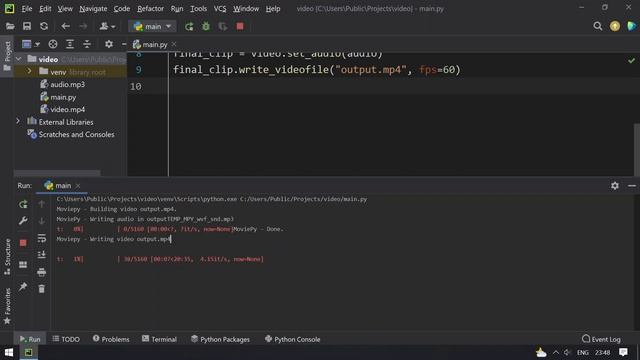The width and height of the screenshot is (640, 360).
Task: Open the Window menu
Action: 246,9
